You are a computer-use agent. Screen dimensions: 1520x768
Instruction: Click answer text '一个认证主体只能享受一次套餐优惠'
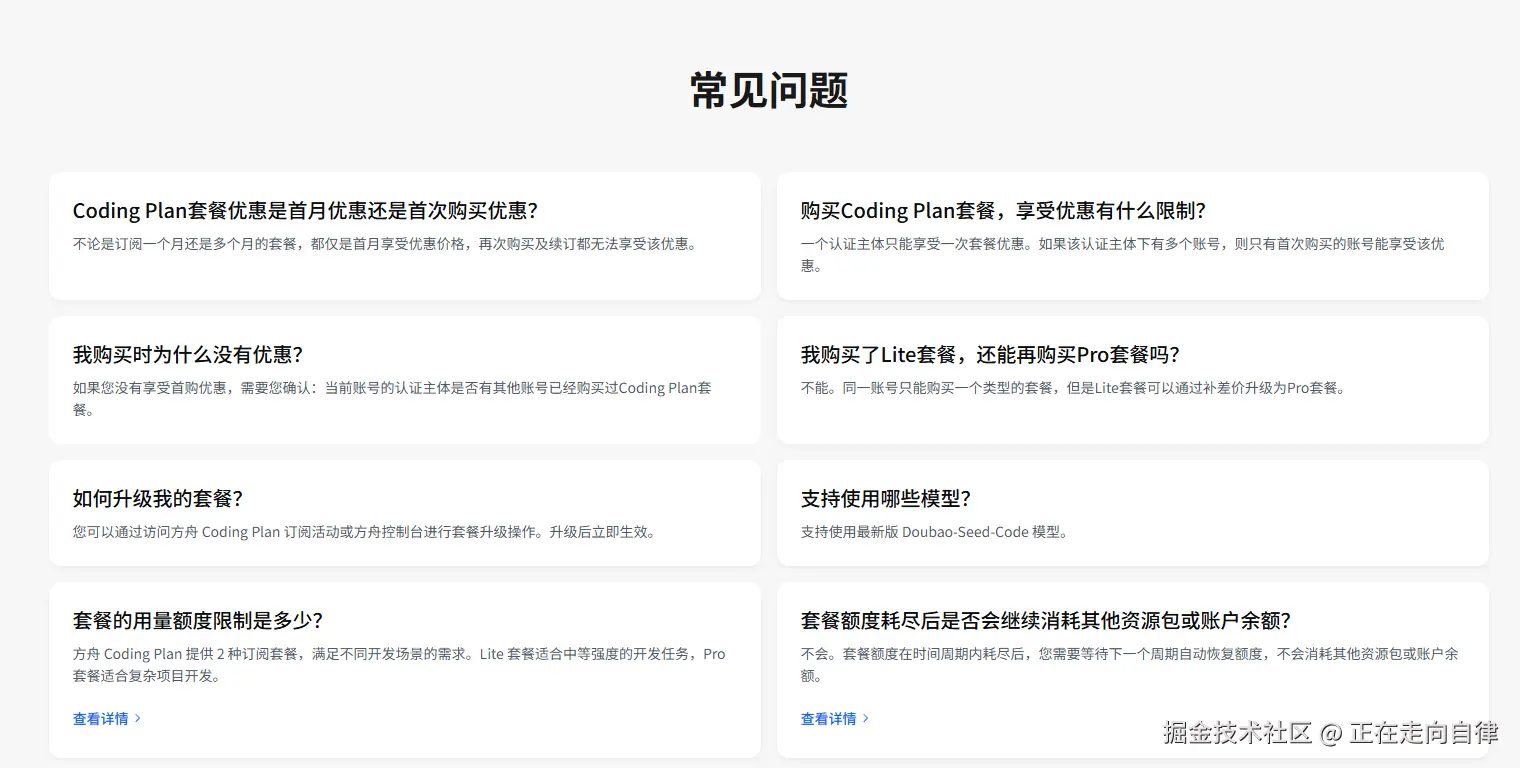913,244
